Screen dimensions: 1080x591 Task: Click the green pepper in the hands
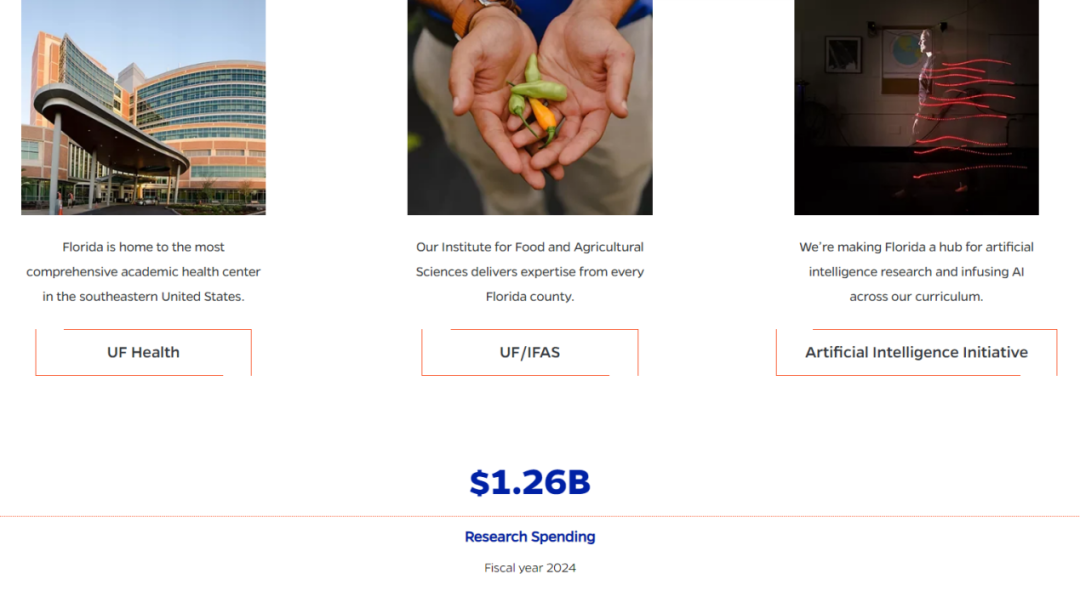539,89
